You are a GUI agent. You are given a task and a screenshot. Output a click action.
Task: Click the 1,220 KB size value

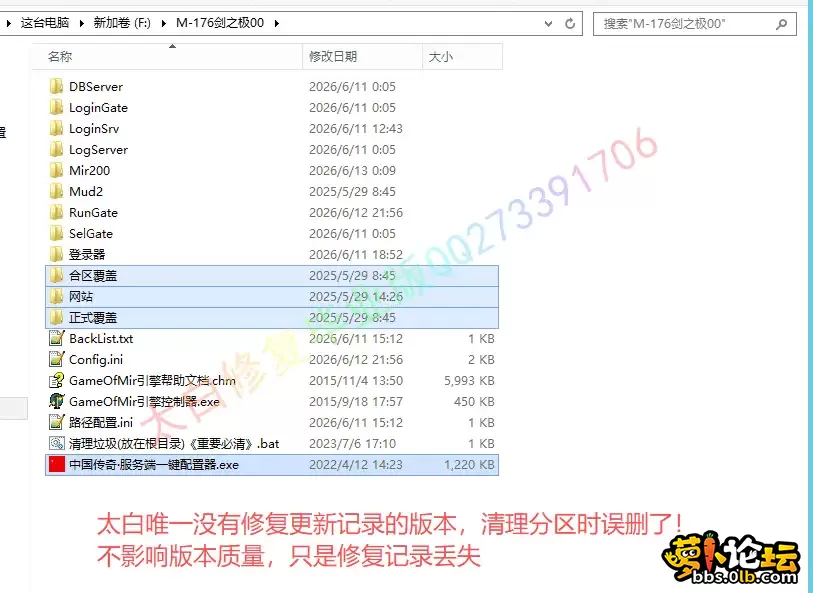tap(469, 464)
